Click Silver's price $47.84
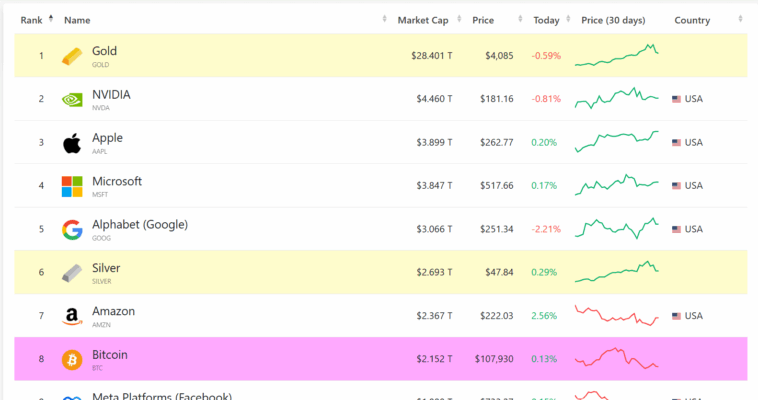 point(499,272)
